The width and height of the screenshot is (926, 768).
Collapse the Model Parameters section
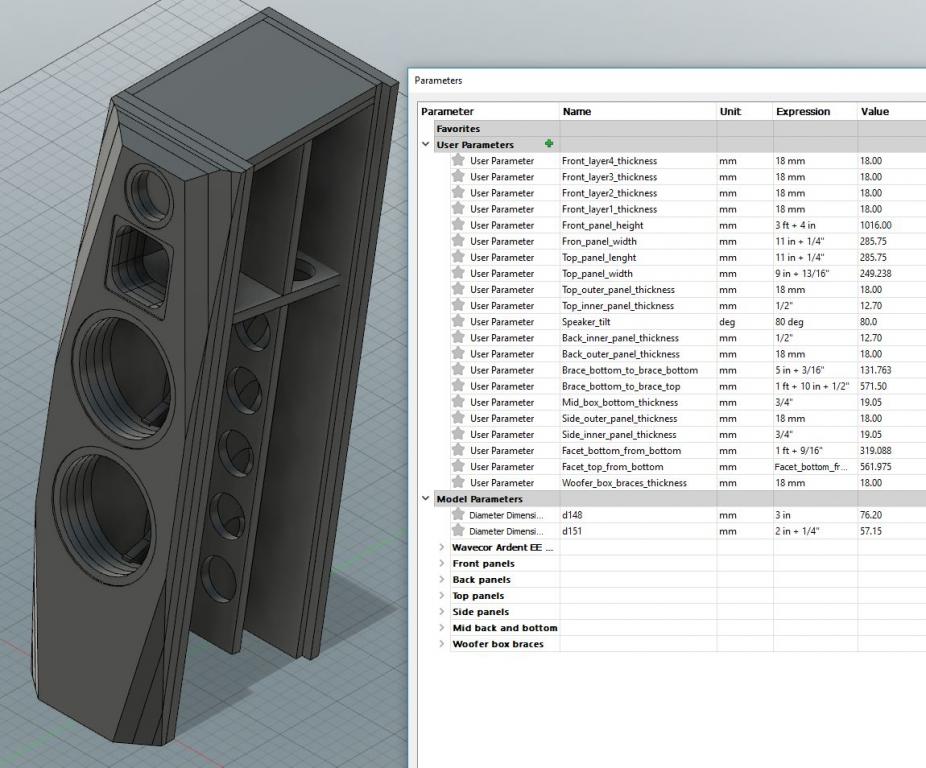(x=426, y=499)
